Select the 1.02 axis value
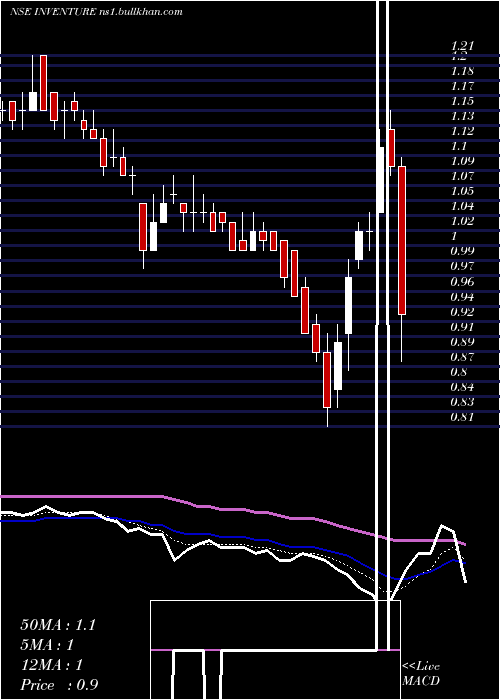Image resolution: width=500 pixels, height=700 pixels. 462,221
